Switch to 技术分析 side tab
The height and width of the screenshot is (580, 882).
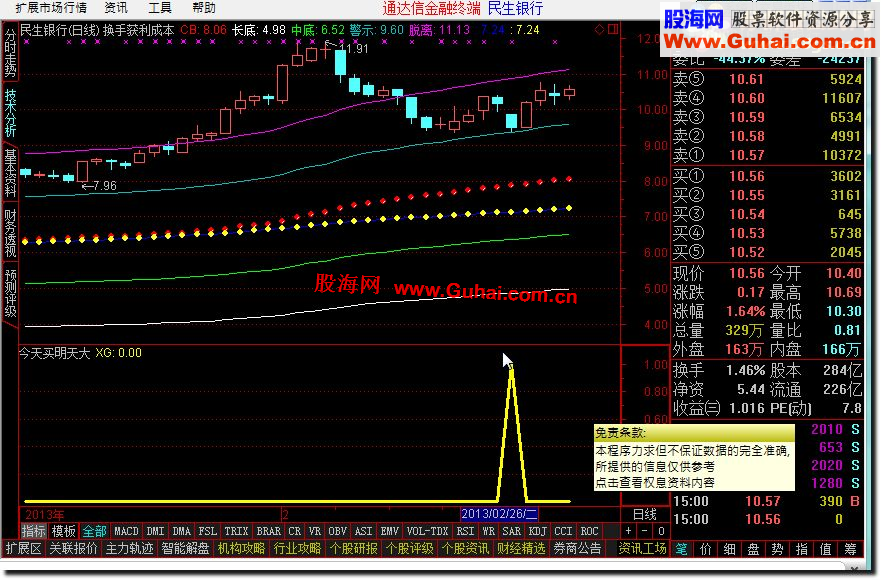tap(10, 113)
